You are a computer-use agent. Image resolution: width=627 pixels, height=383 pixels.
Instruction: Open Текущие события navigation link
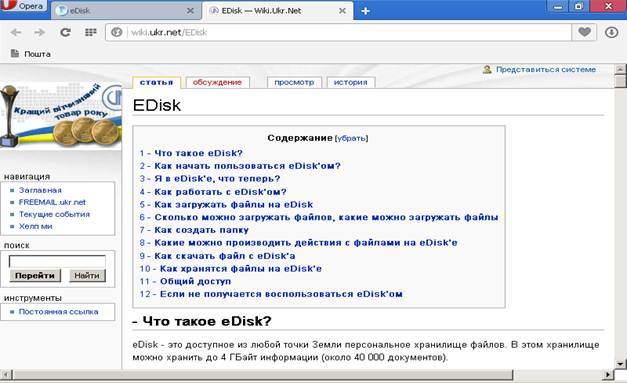54,214
